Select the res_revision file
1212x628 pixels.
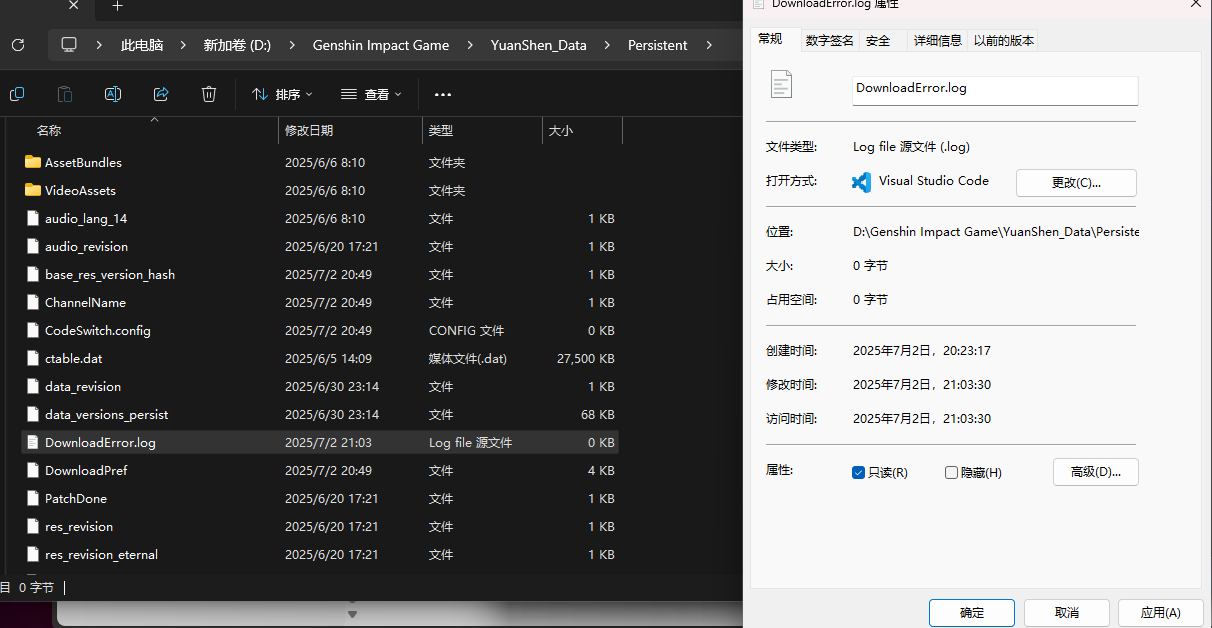[320, 526]
